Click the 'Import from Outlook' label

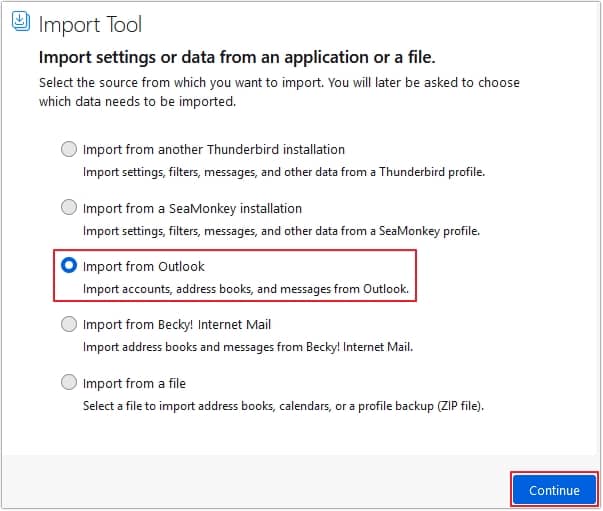(x=144, y=266)
